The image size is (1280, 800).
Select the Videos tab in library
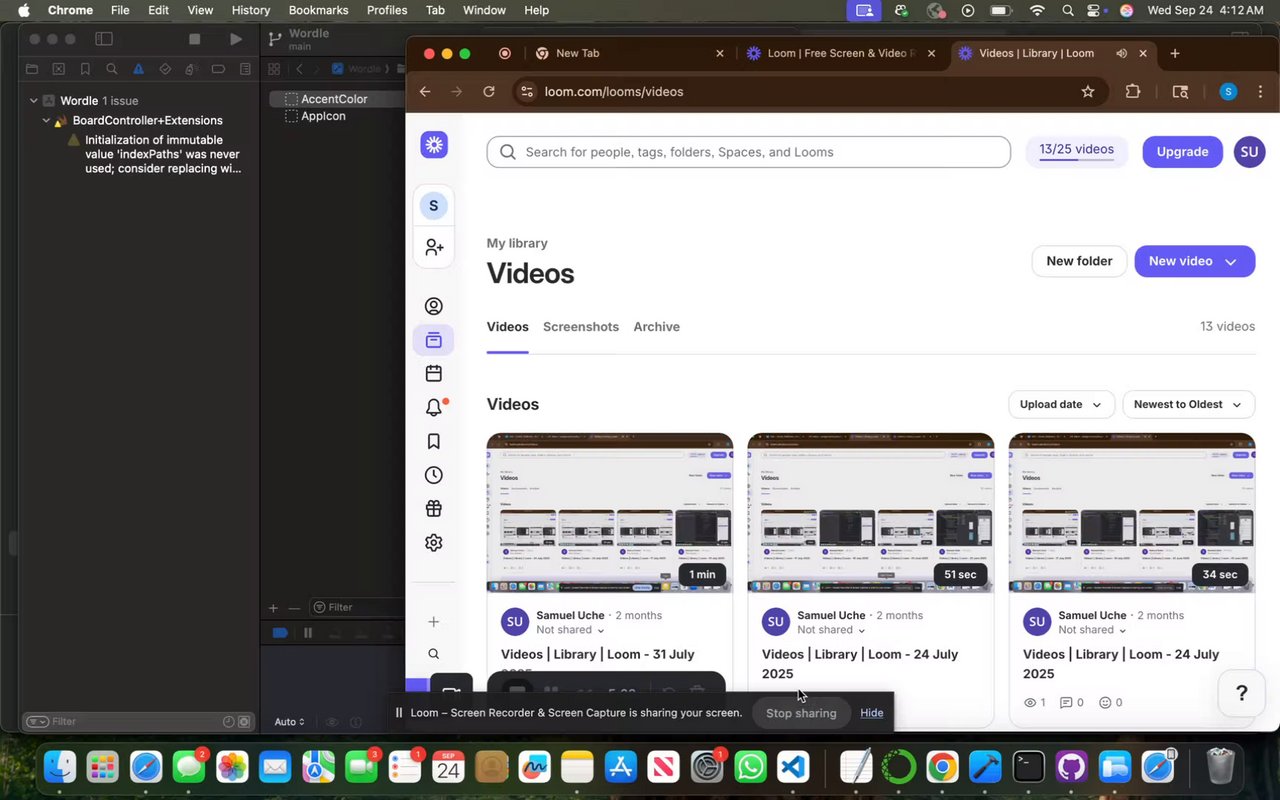click(508, 327)
